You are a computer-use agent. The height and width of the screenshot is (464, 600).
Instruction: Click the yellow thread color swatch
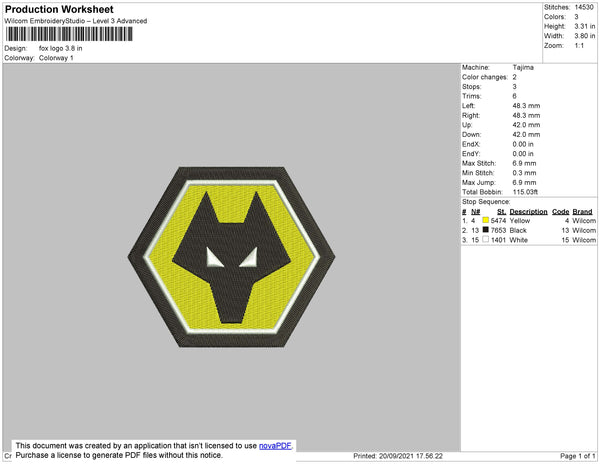(x=486, y=220)
